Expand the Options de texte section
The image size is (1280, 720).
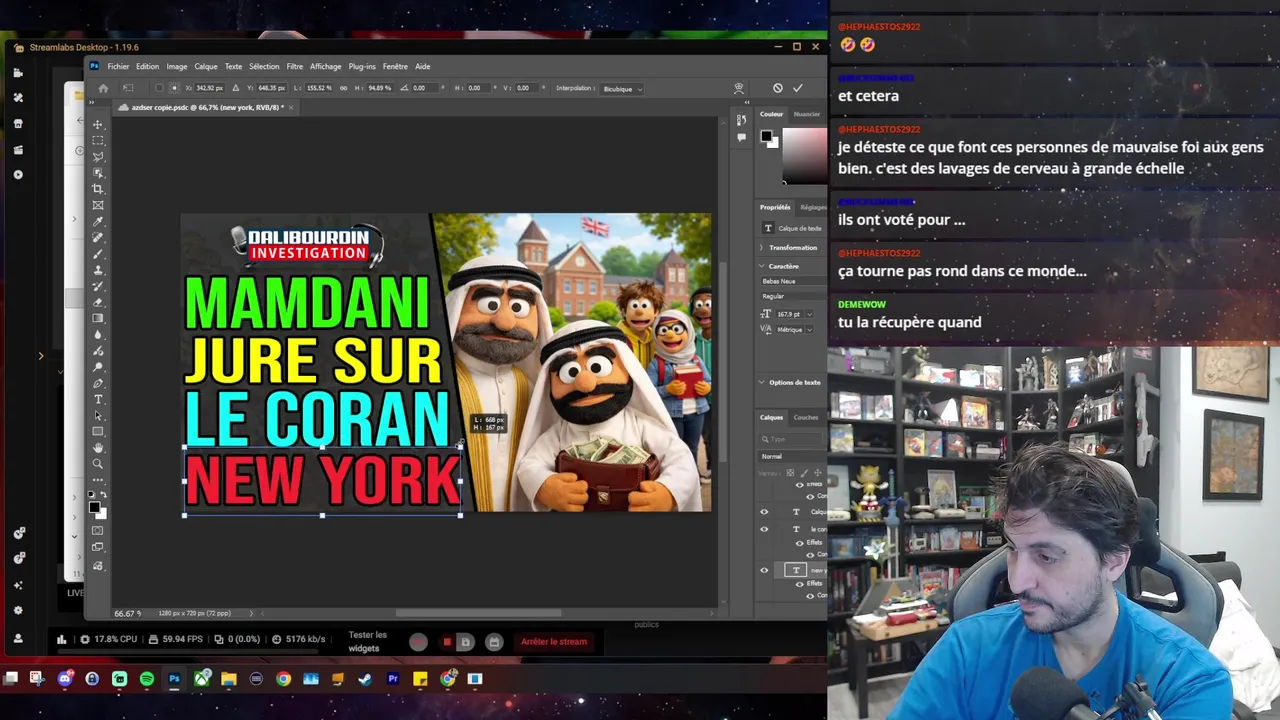point(762,382)
